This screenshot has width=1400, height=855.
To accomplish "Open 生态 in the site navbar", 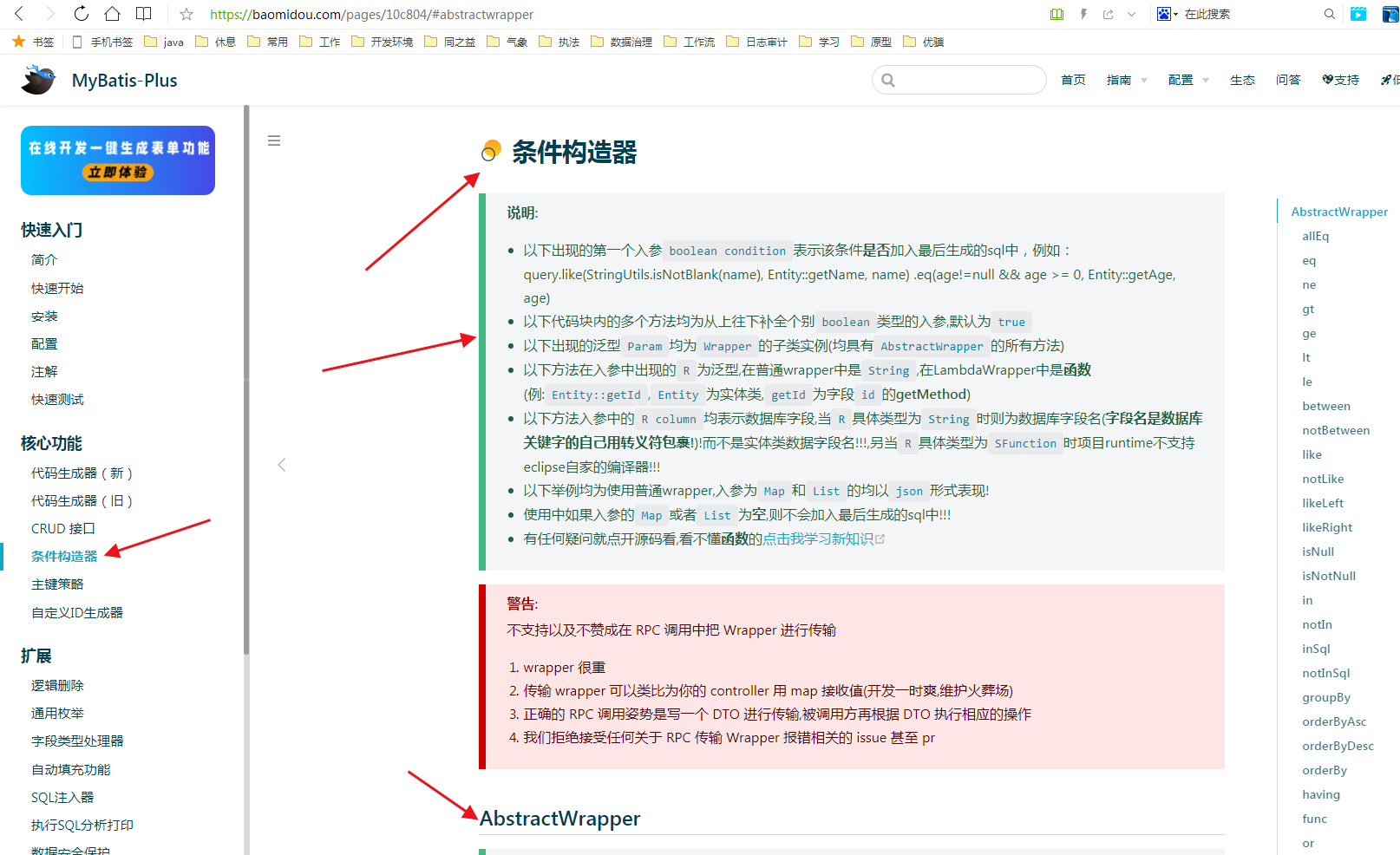I will [x=1242, y=80].
